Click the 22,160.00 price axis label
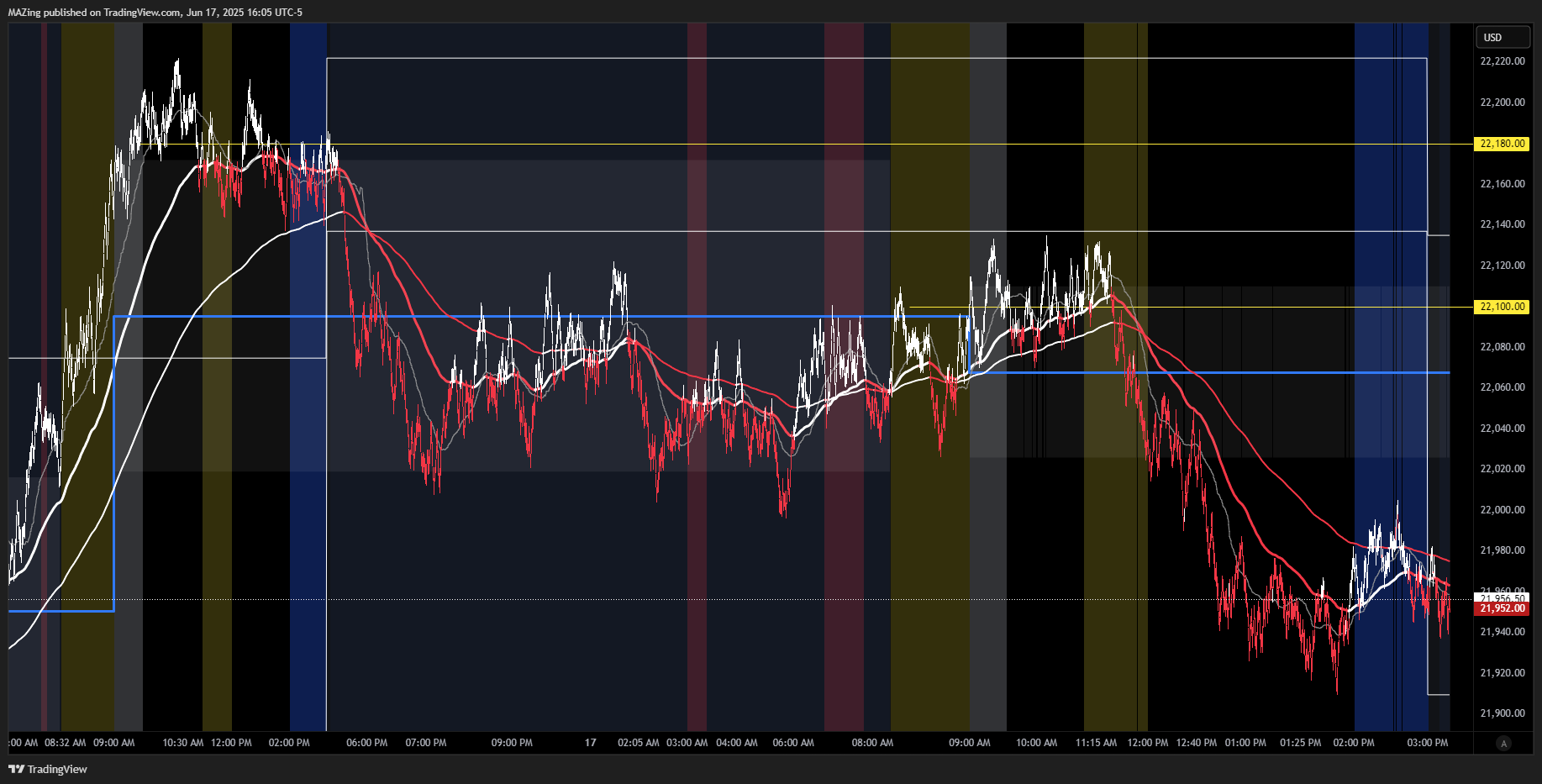1542x784 pixels. [1503, 184]
